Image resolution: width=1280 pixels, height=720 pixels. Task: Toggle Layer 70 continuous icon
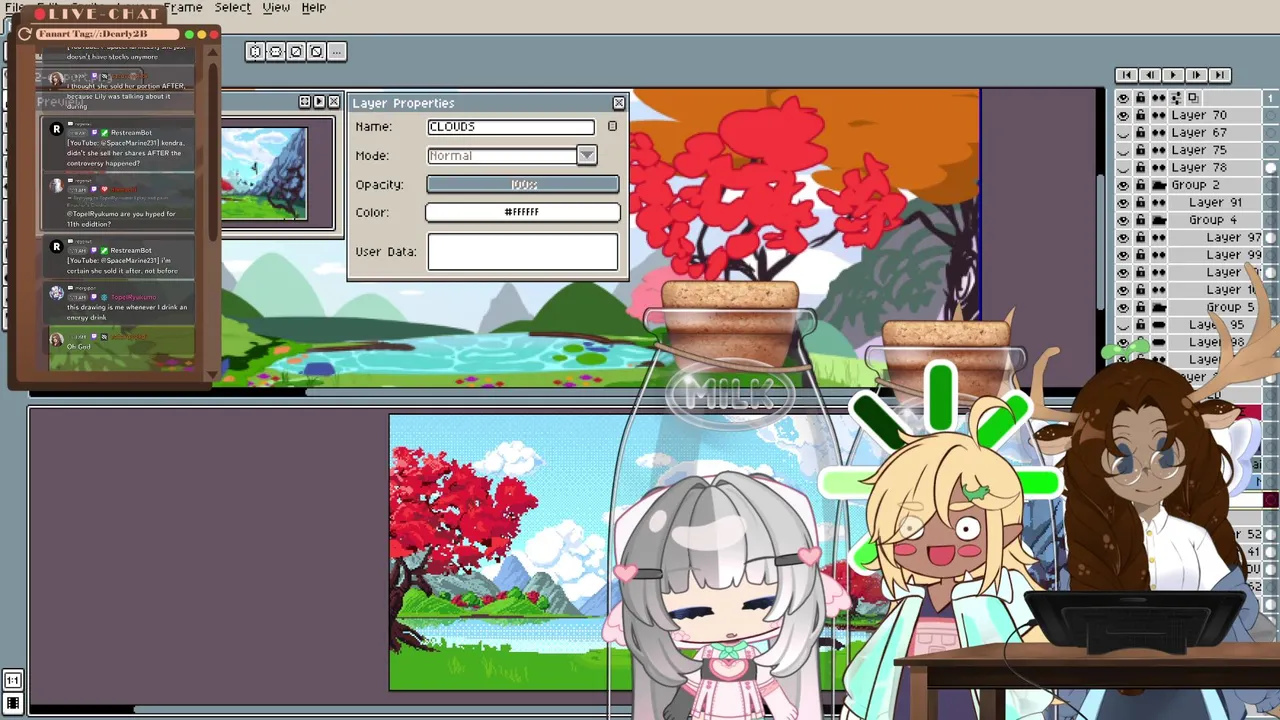coord(1158,115)
